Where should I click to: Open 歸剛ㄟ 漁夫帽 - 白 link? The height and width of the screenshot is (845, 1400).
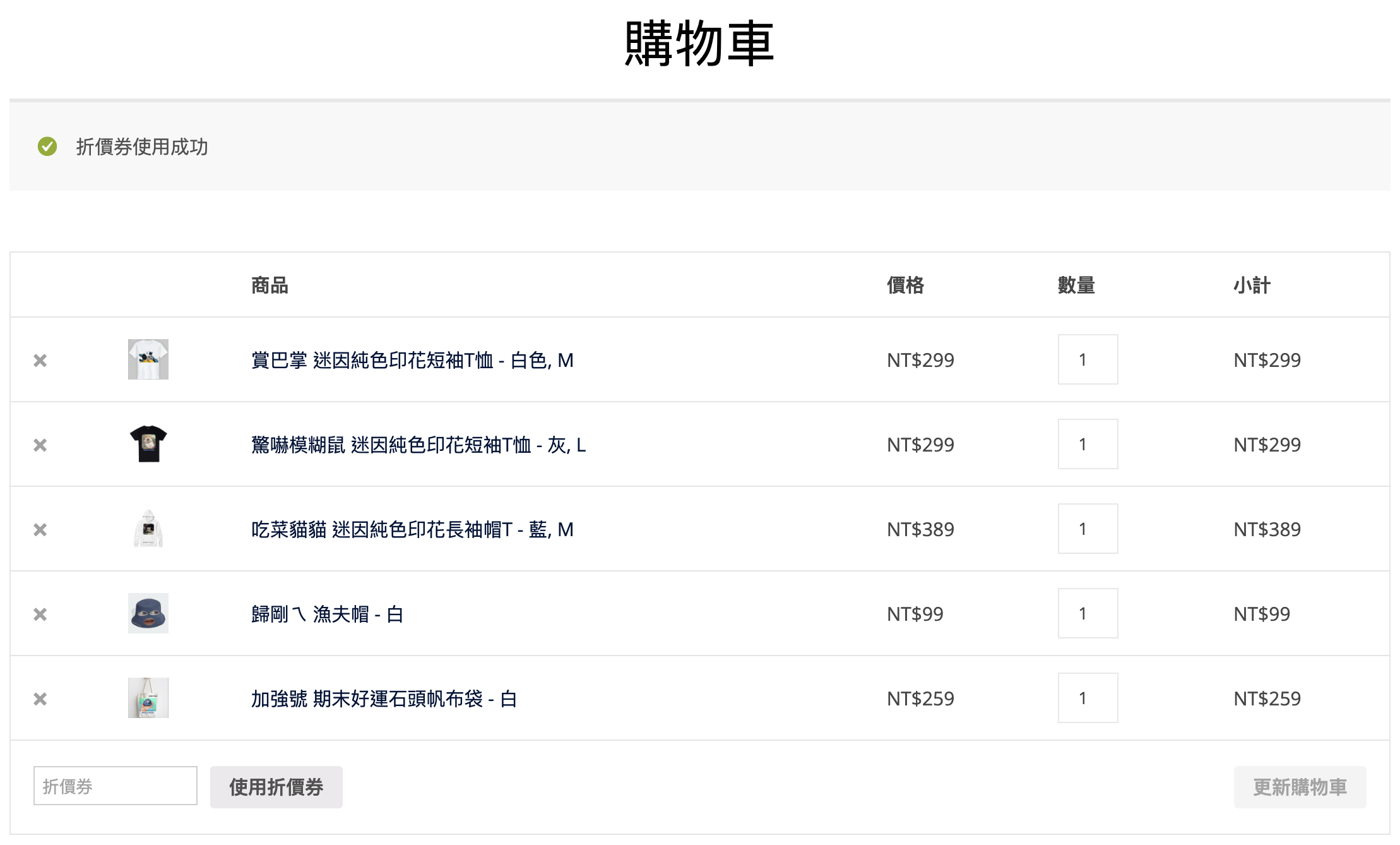(x=327, y=614)
